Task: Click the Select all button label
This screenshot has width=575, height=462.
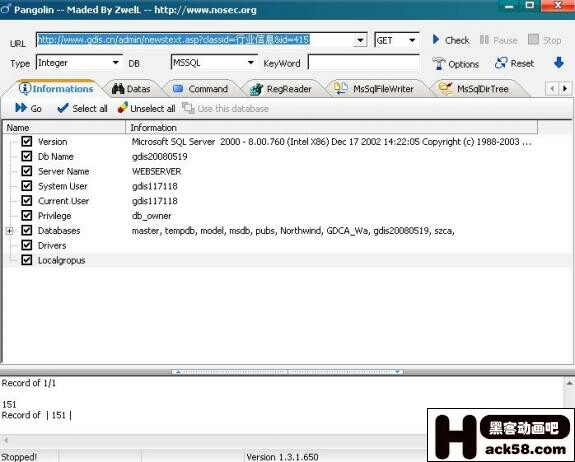Action: pos(90,109)
